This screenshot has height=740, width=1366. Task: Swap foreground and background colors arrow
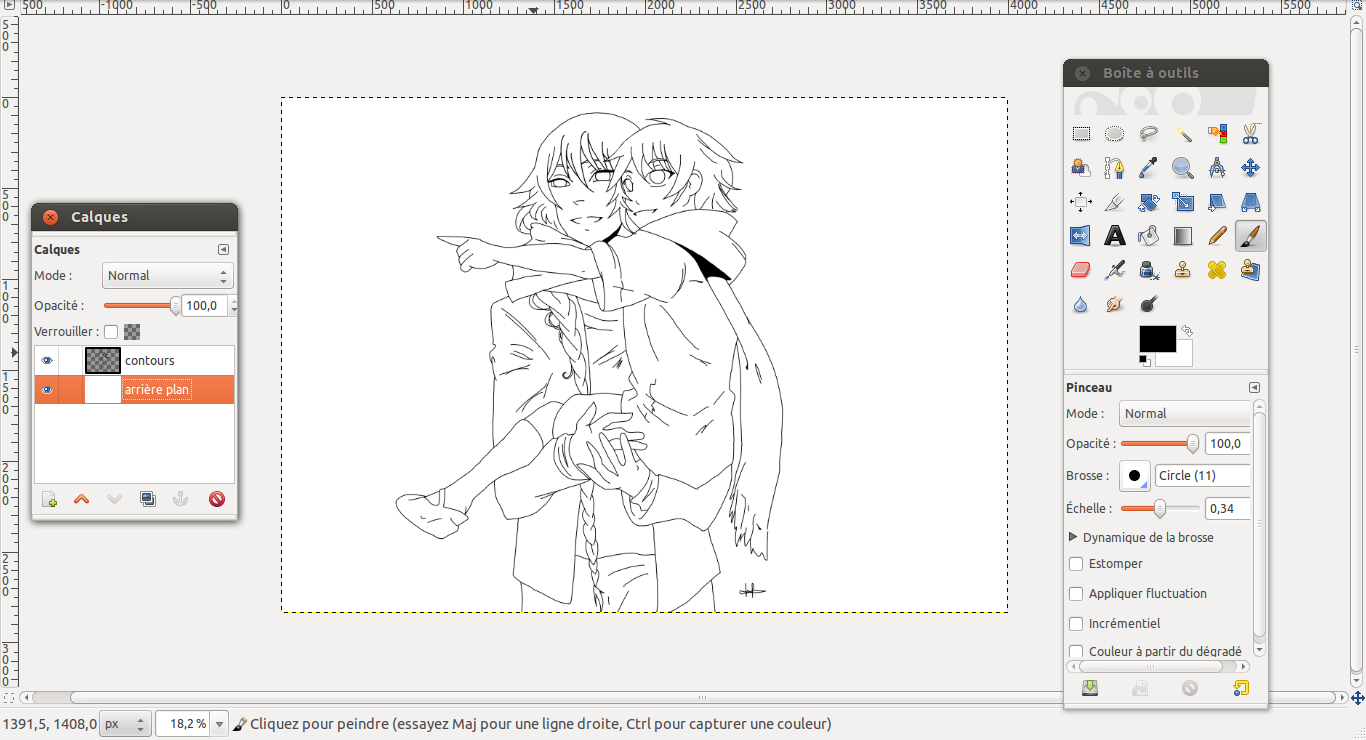pos(1187,331)
